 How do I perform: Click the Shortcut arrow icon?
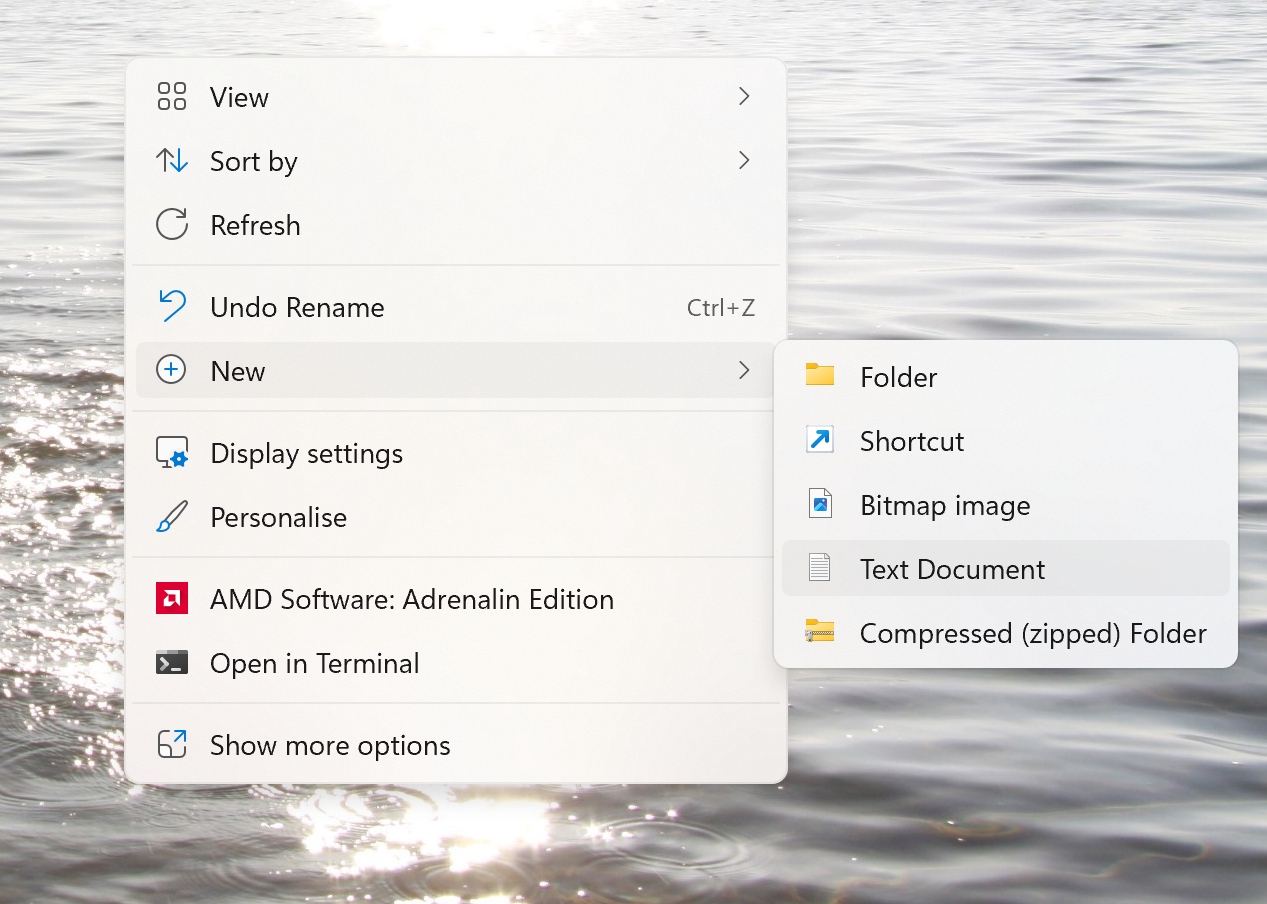820,440
